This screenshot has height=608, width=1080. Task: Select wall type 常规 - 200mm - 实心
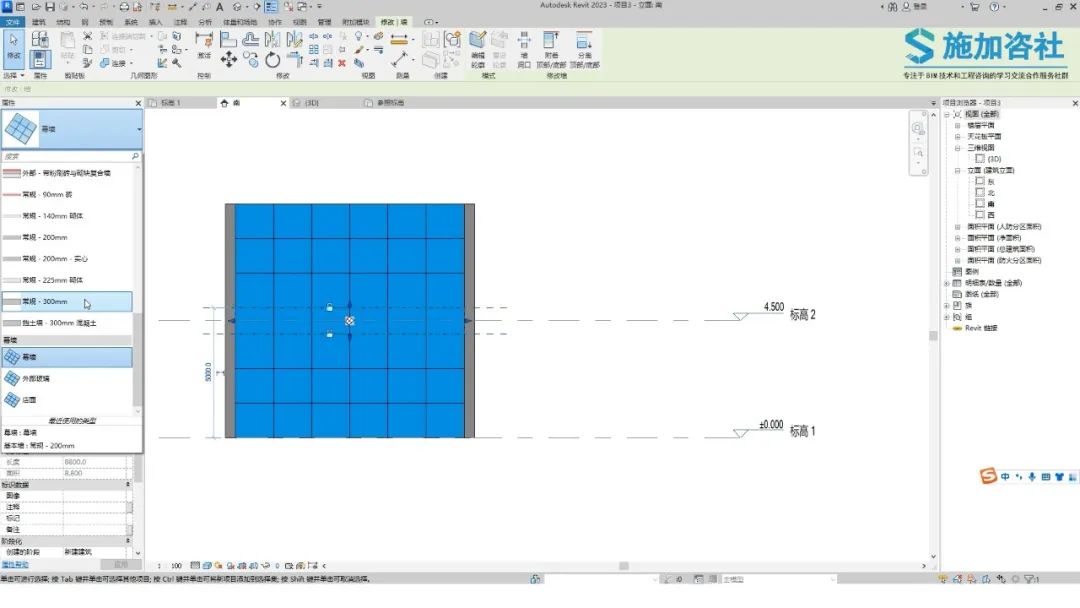coord(67,259)
